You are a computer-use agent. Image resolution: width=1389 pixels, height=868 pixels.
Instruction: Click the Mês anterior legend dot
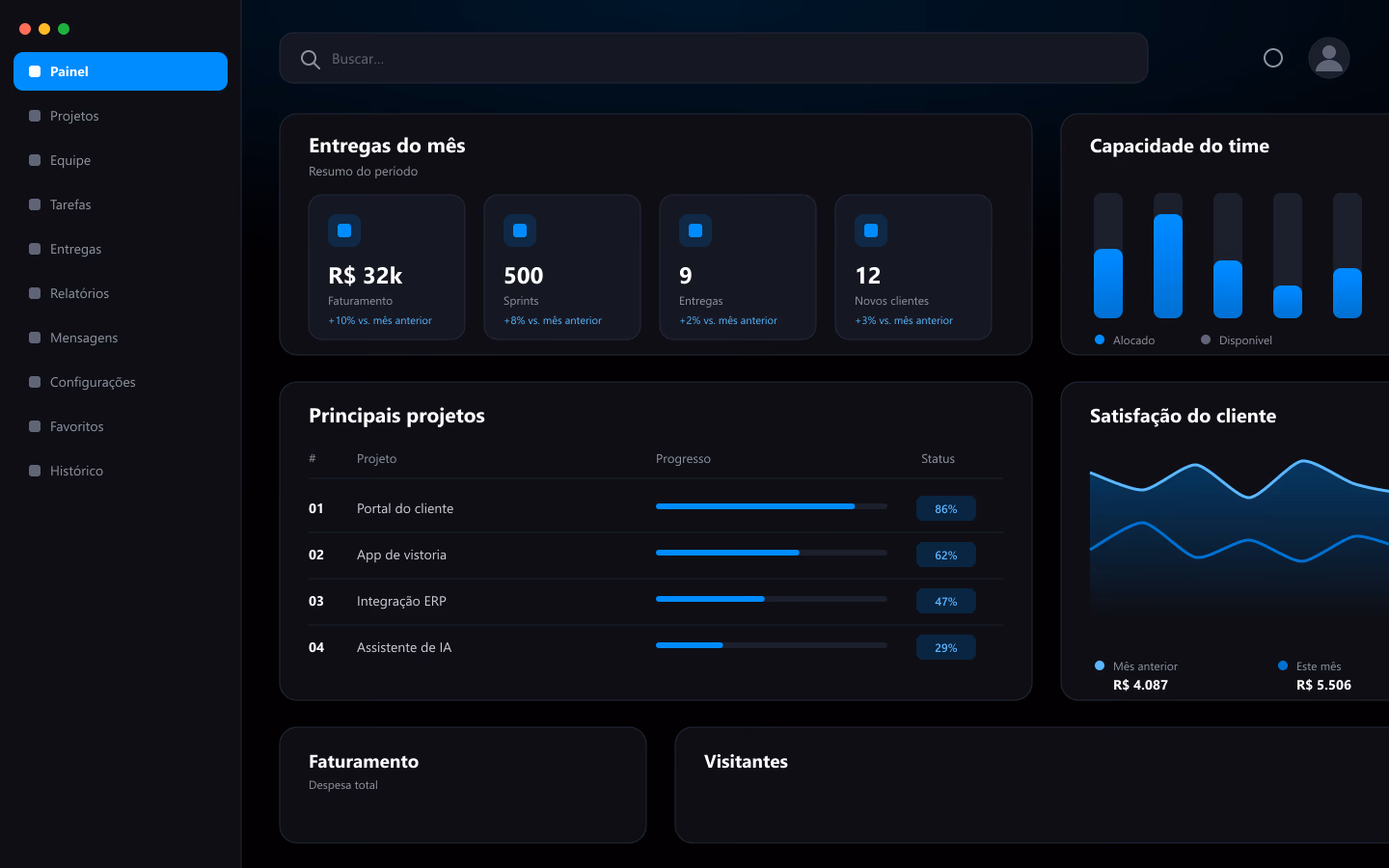click(1100, 665)
